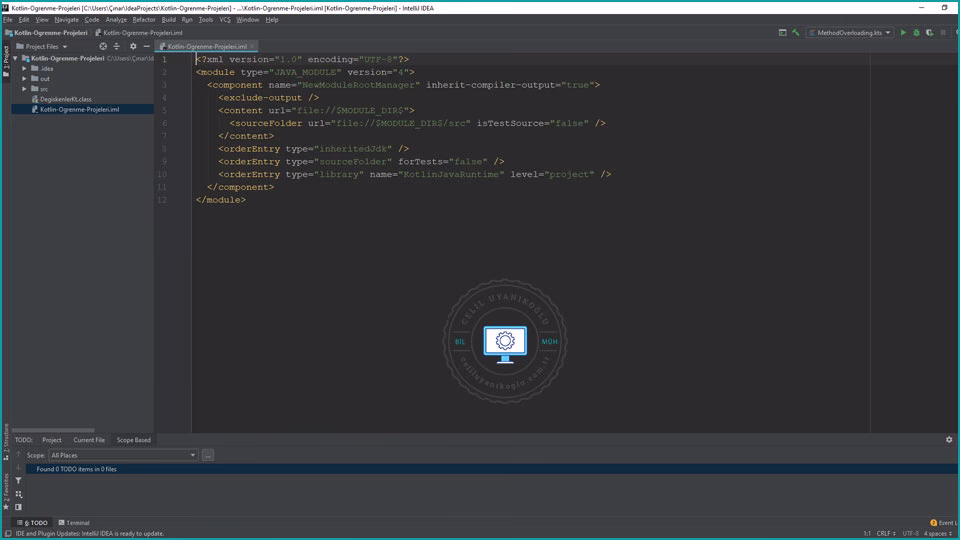
Task: Open the TODO panel gear settings
Action: (949, 440)
